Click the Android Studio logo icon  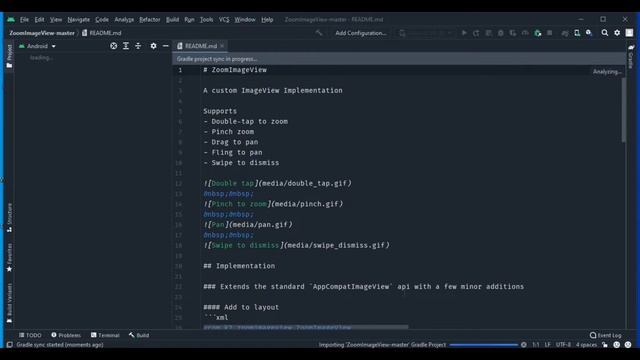click(11, 20)
